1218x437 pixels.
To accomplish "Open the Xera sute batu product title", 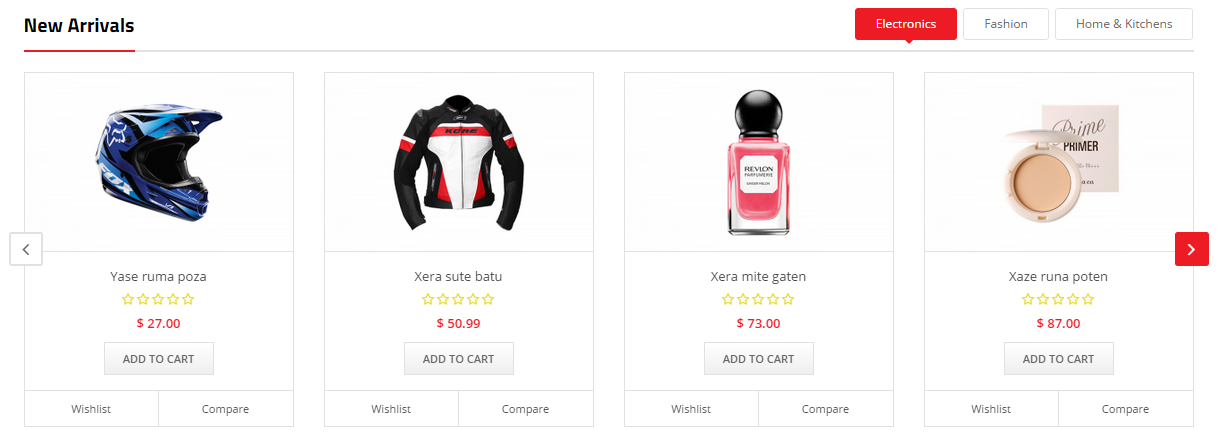I will point(459,277).
